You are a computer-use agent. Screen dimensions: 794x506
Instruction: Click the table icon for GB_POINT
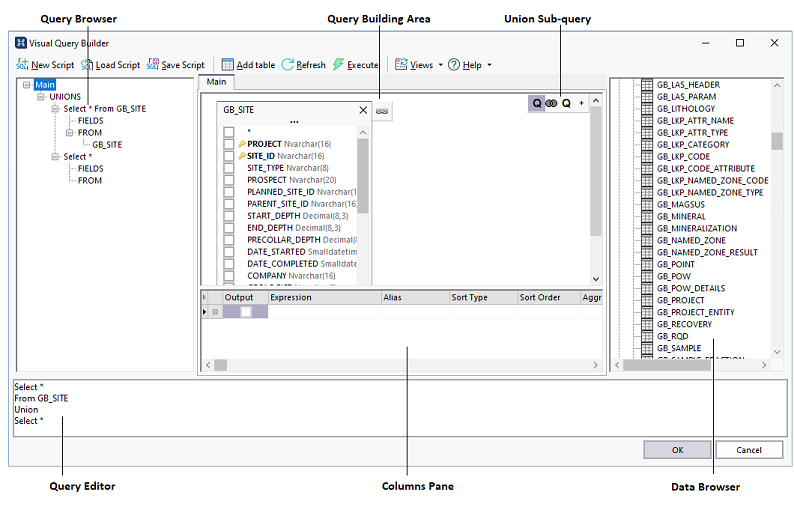647,264
